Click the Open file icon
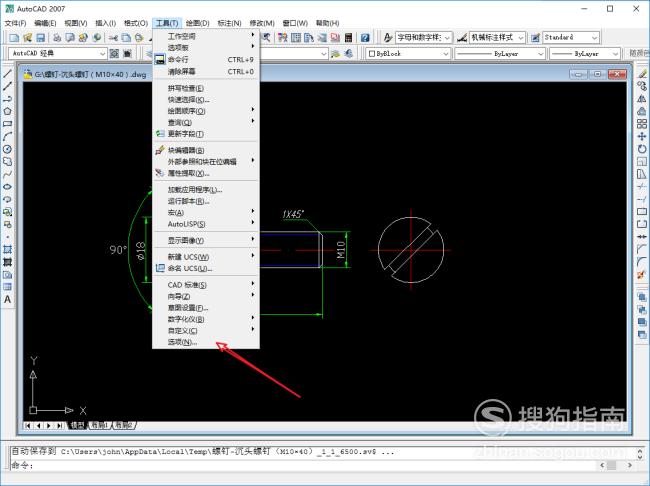This screenshot has height=486, width=650. coord(27,38)
